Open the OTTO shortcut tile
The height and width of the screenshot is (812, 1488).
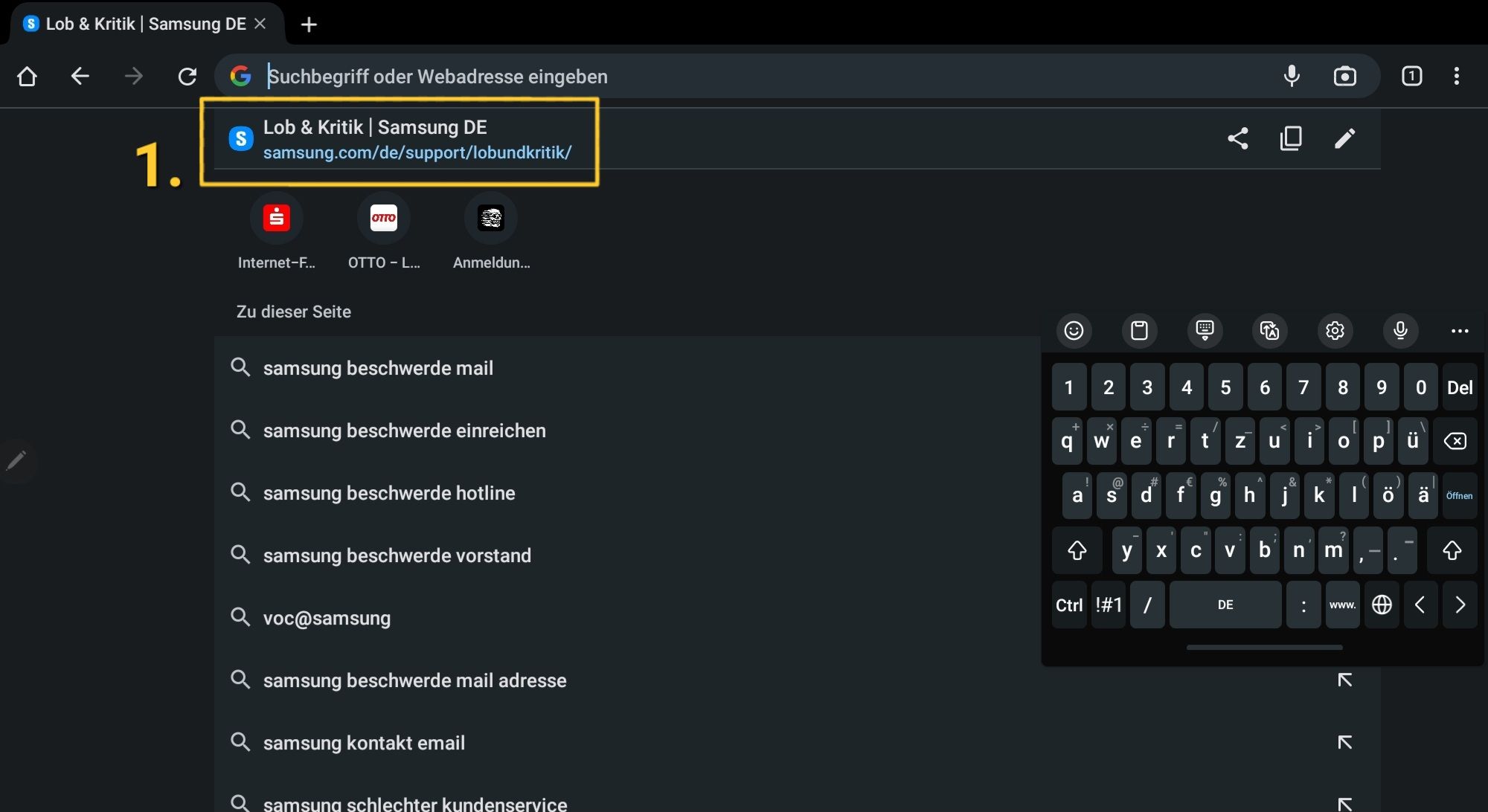click(384, 231)
